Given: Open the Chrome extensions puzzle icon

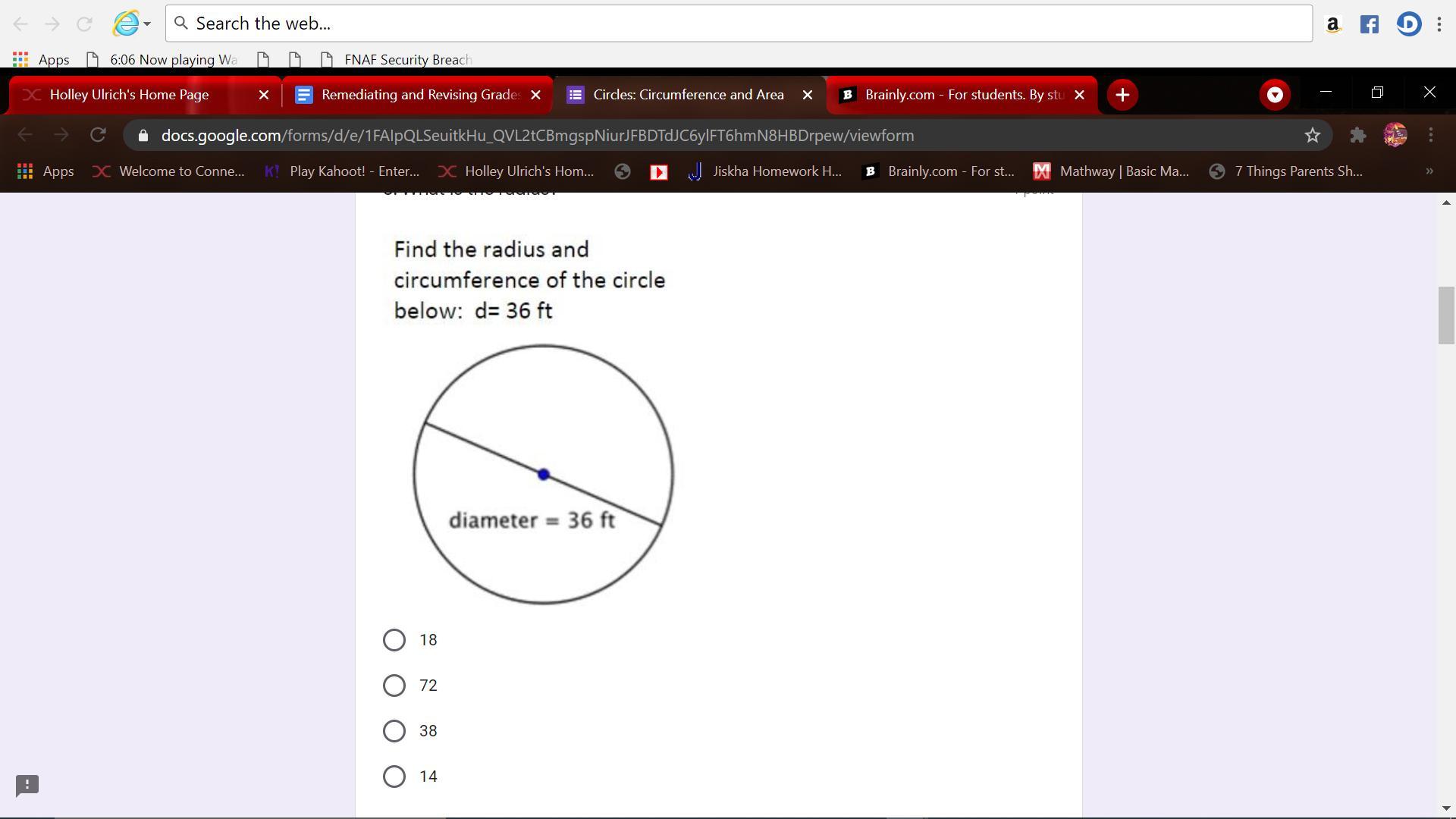Looking at the screenshot, I should [1357, 136].
